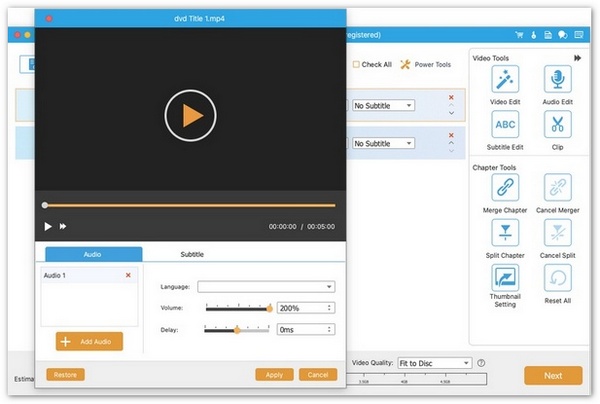Click the Cancel Split icon
The width and height of the screenshot is (600, 404).
[558, 233]
